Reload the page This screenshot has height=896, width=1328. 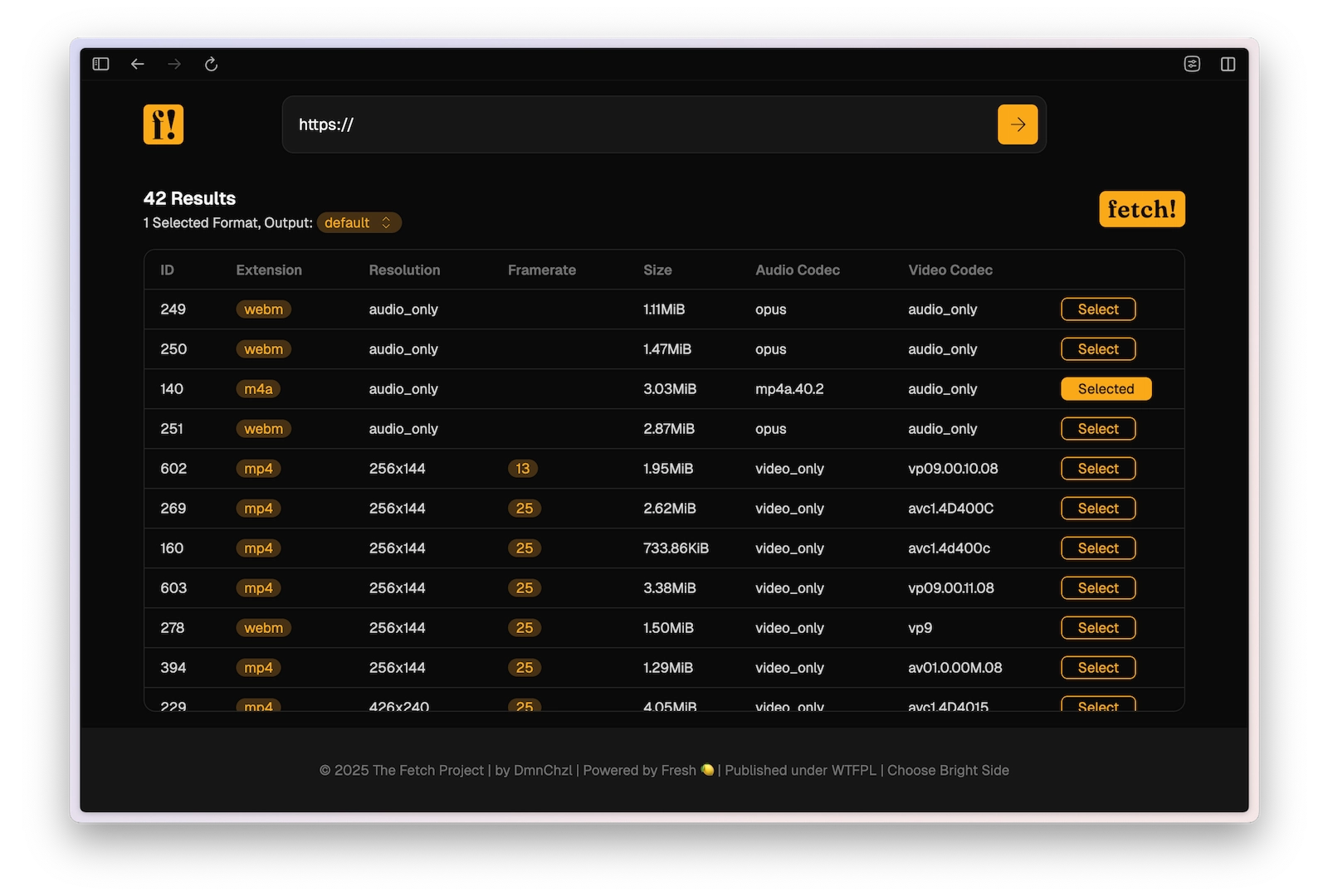211,64
